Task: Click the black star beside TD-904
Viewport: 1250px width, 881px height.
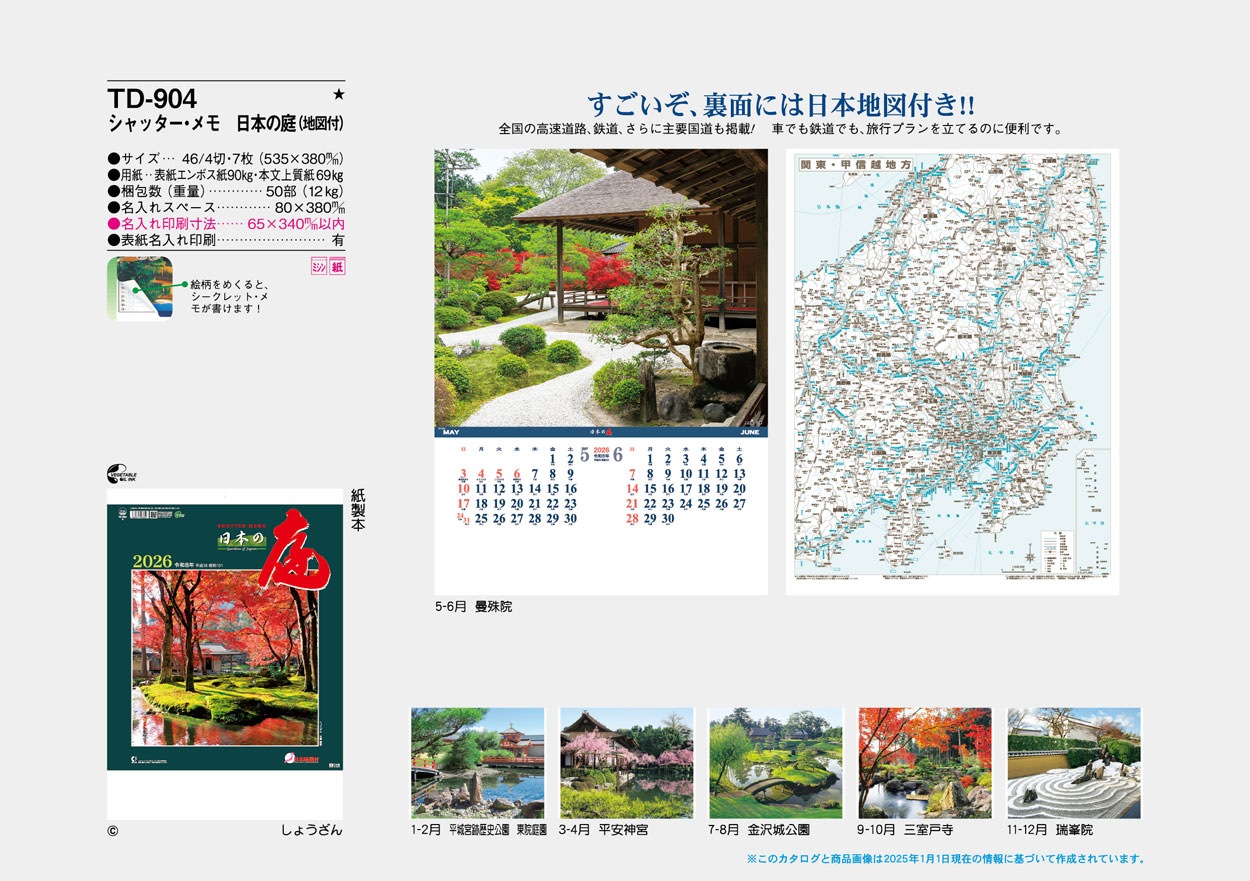Action: pyautogui.click(x=337, y=95)
